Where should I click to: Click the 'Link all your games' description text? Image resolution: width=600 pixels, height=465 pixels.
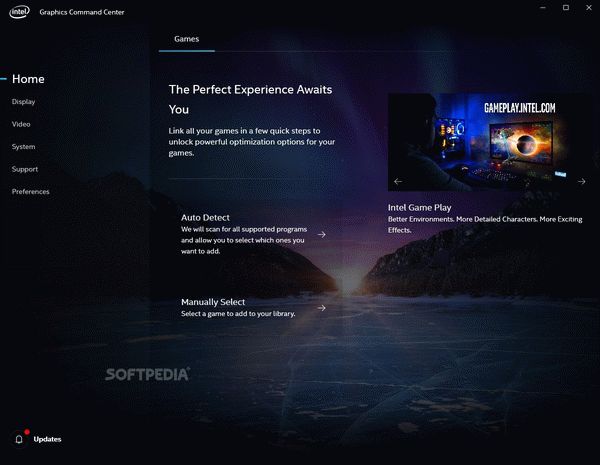[x=252, y=142]
